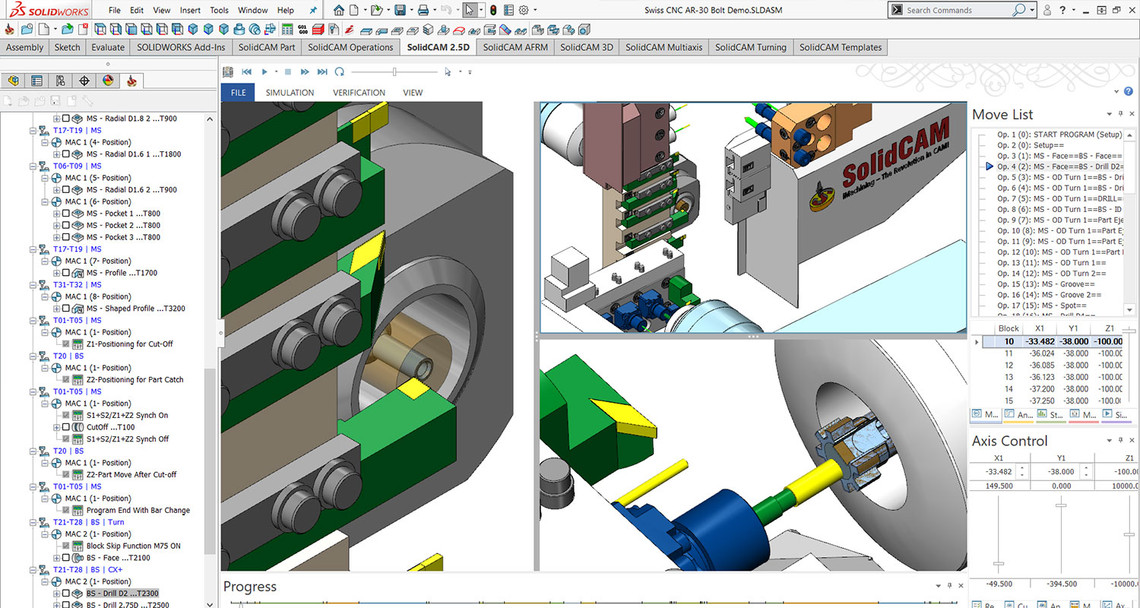The height and width of the screenshot is (608, 1140).
Task: Open the VERIFICATION ribbon tab
Action: coord(358,93)
